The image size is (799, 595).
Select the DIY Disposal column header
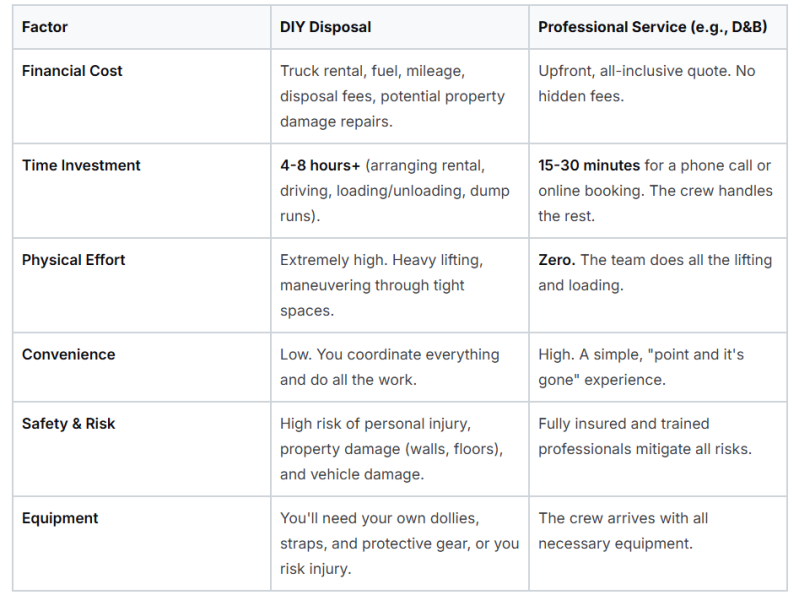[x=325, y=27]
